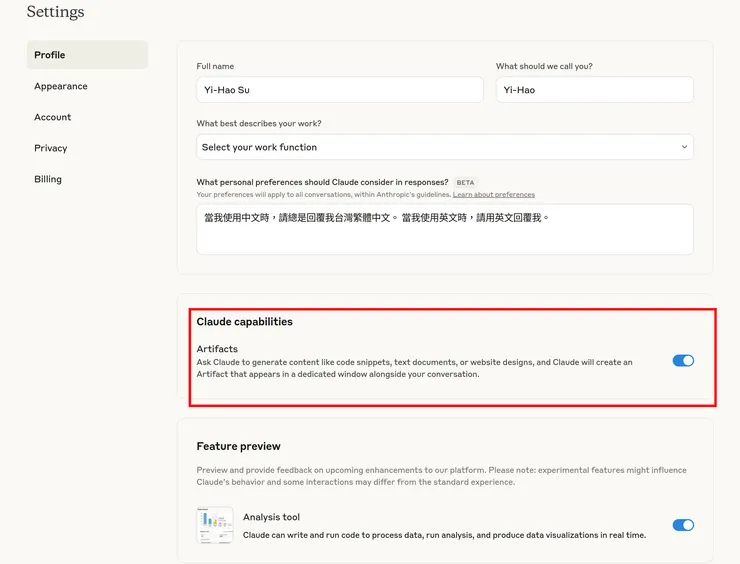The height and width of the screenshot is (564, 740).
Task: Focus the 'What should we call you' field
Action: click(x=594, y=90)
